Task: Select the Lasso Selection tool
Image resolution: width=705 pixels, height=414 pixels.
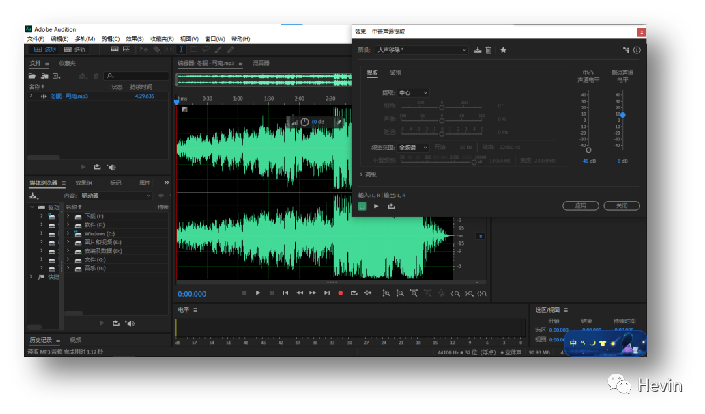Action: (x=206, y=49)
